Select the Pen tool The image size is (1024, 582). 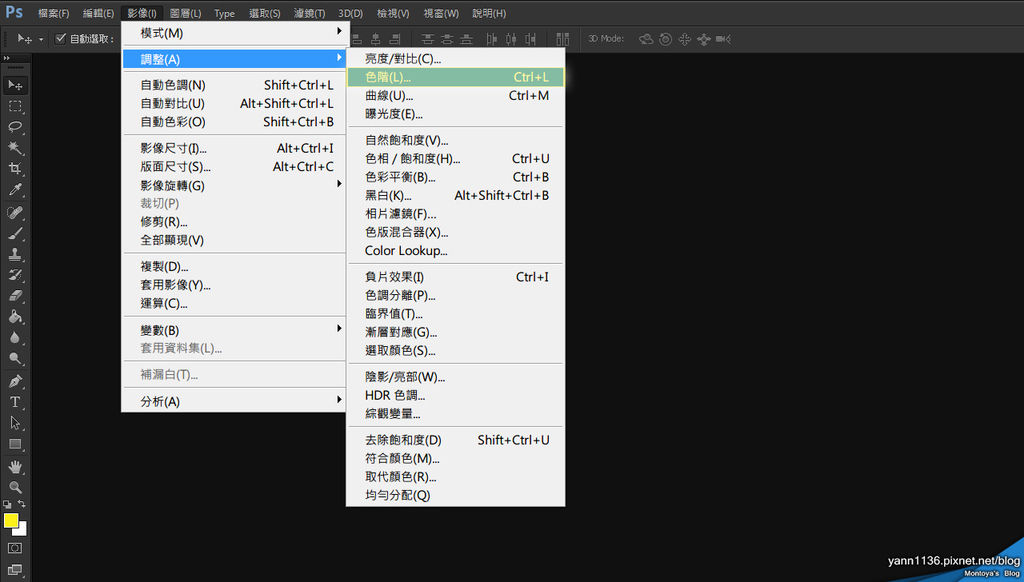pos(14,381)
